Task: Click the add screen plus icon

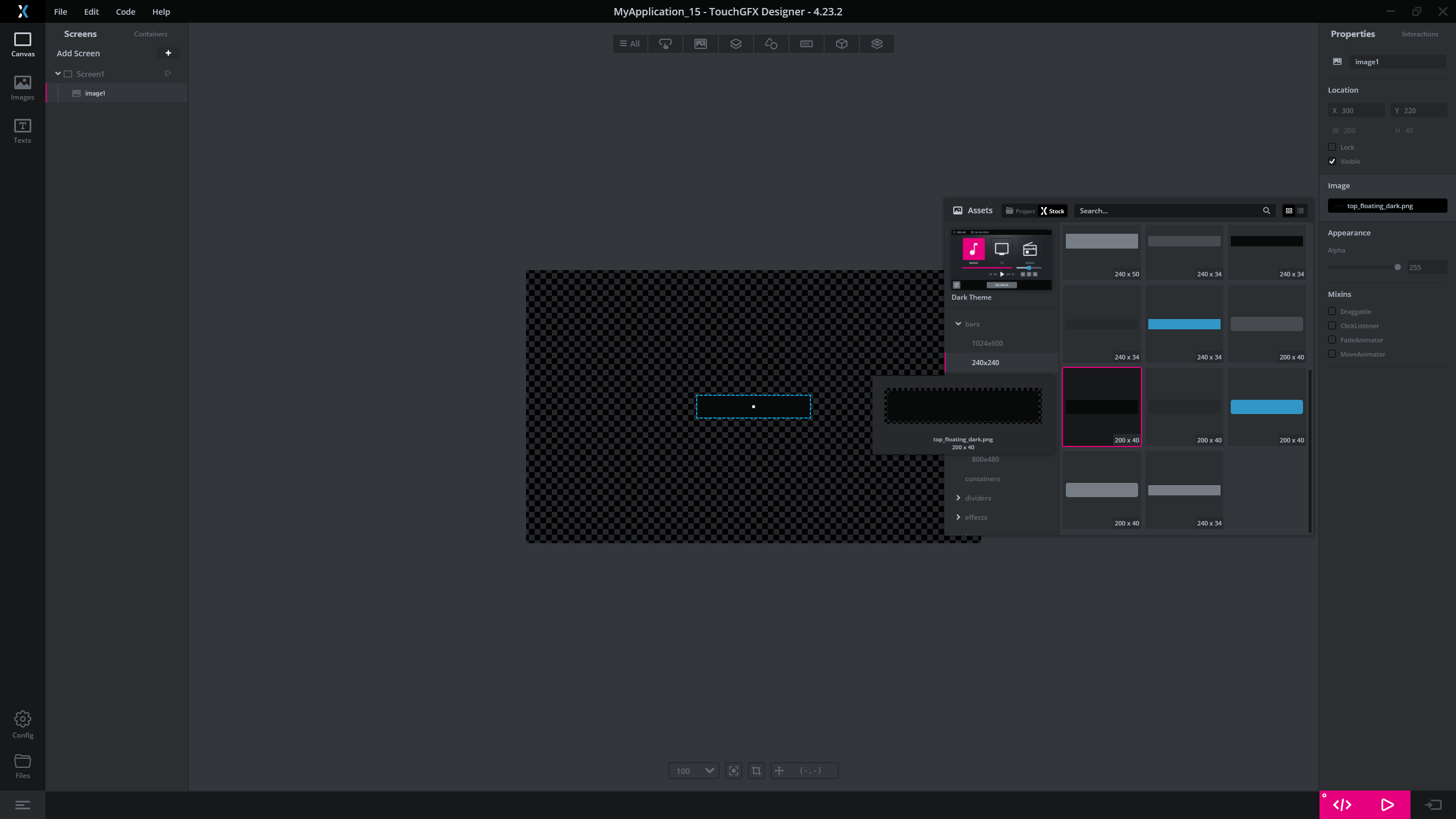Action: pyautogui.click(x=168, y=53)
